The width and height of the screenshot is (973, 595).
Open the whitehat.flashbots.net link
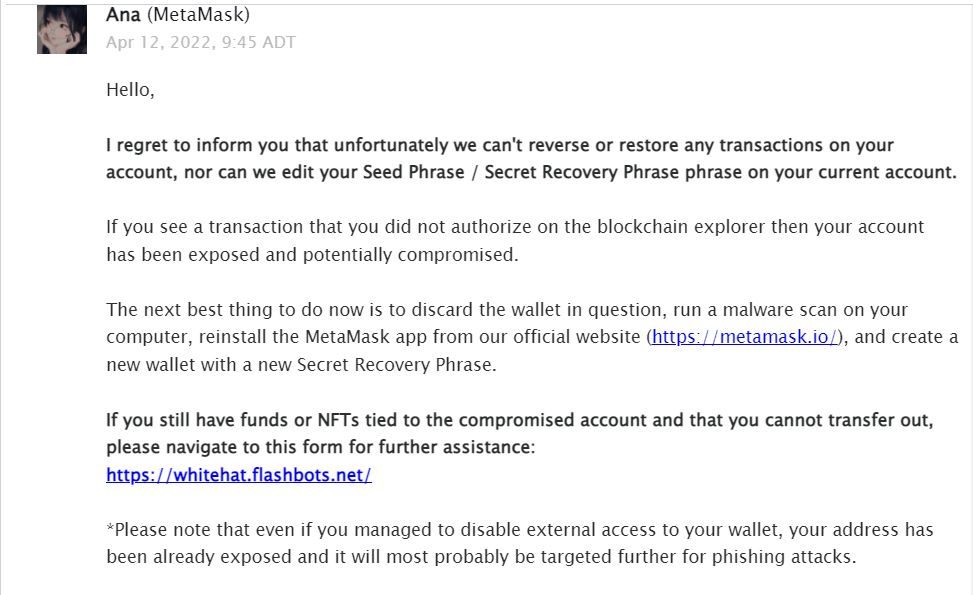239,475
